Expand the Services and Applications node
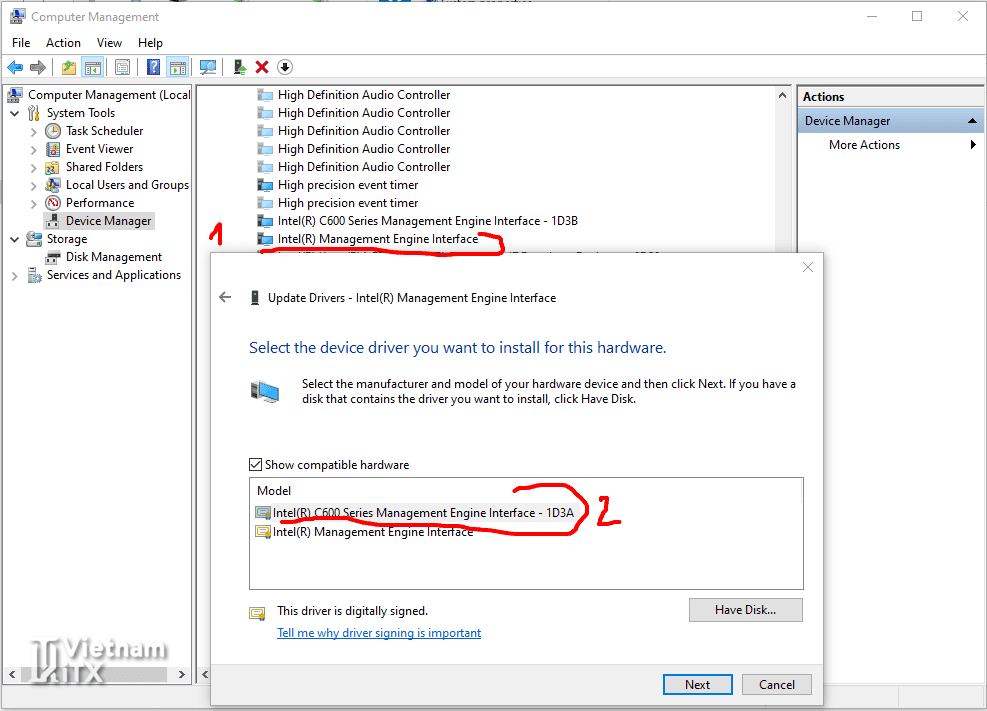987x711 pixels. point(15,275)
